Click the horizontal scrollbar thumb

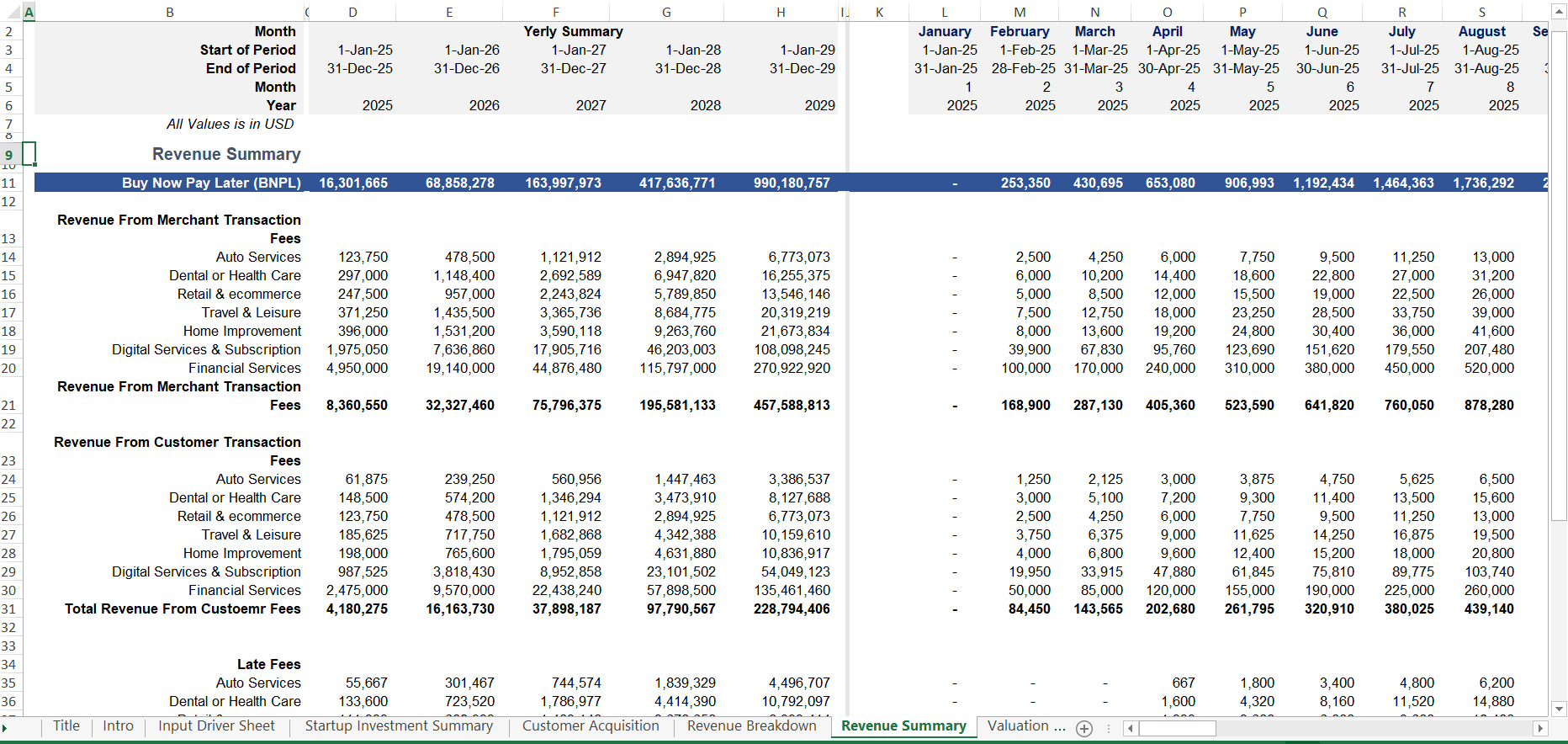coord(1177,729)
